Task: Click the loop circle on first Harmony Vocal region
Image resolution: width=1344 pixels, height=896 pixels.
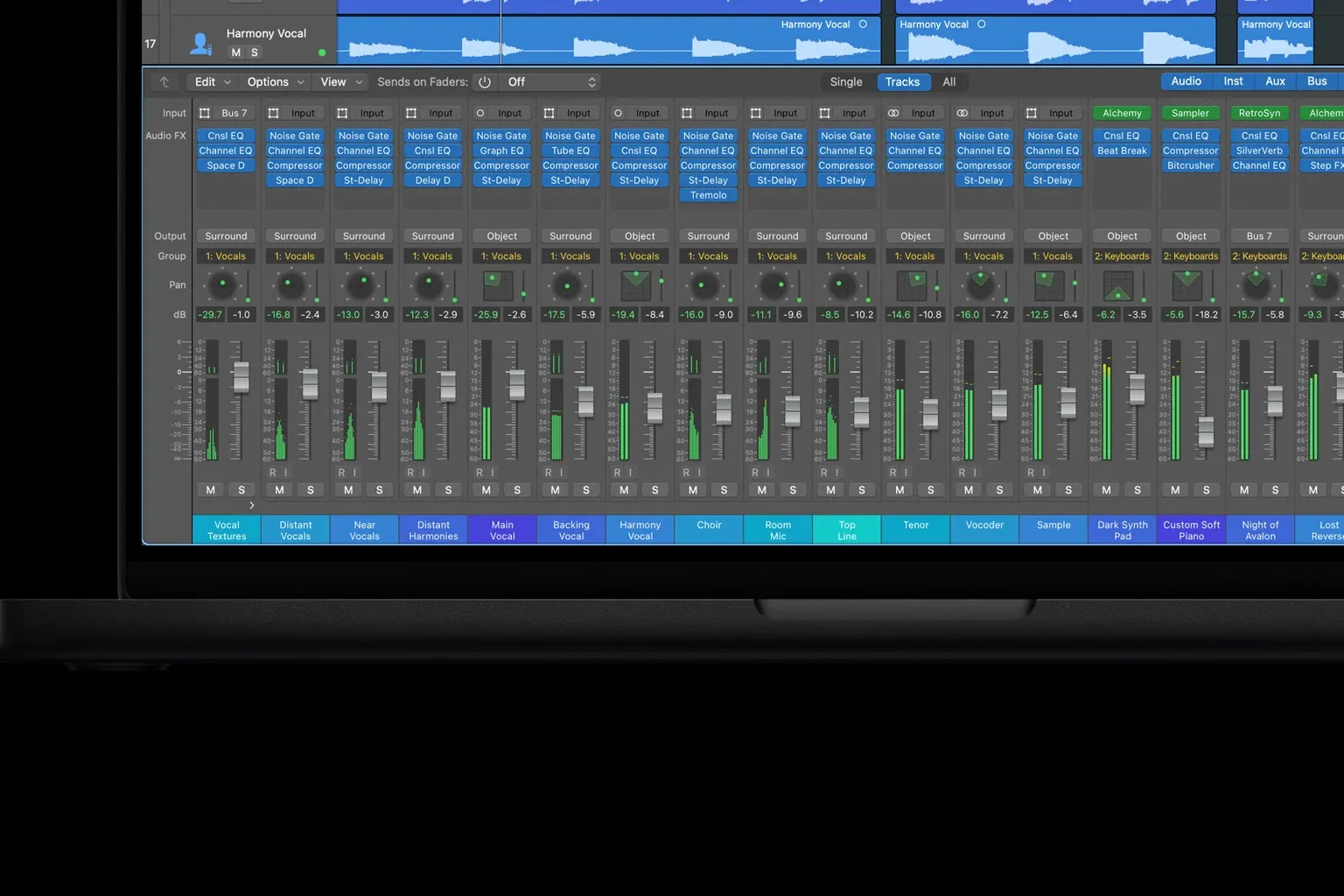Action: [x=863, y=24]
